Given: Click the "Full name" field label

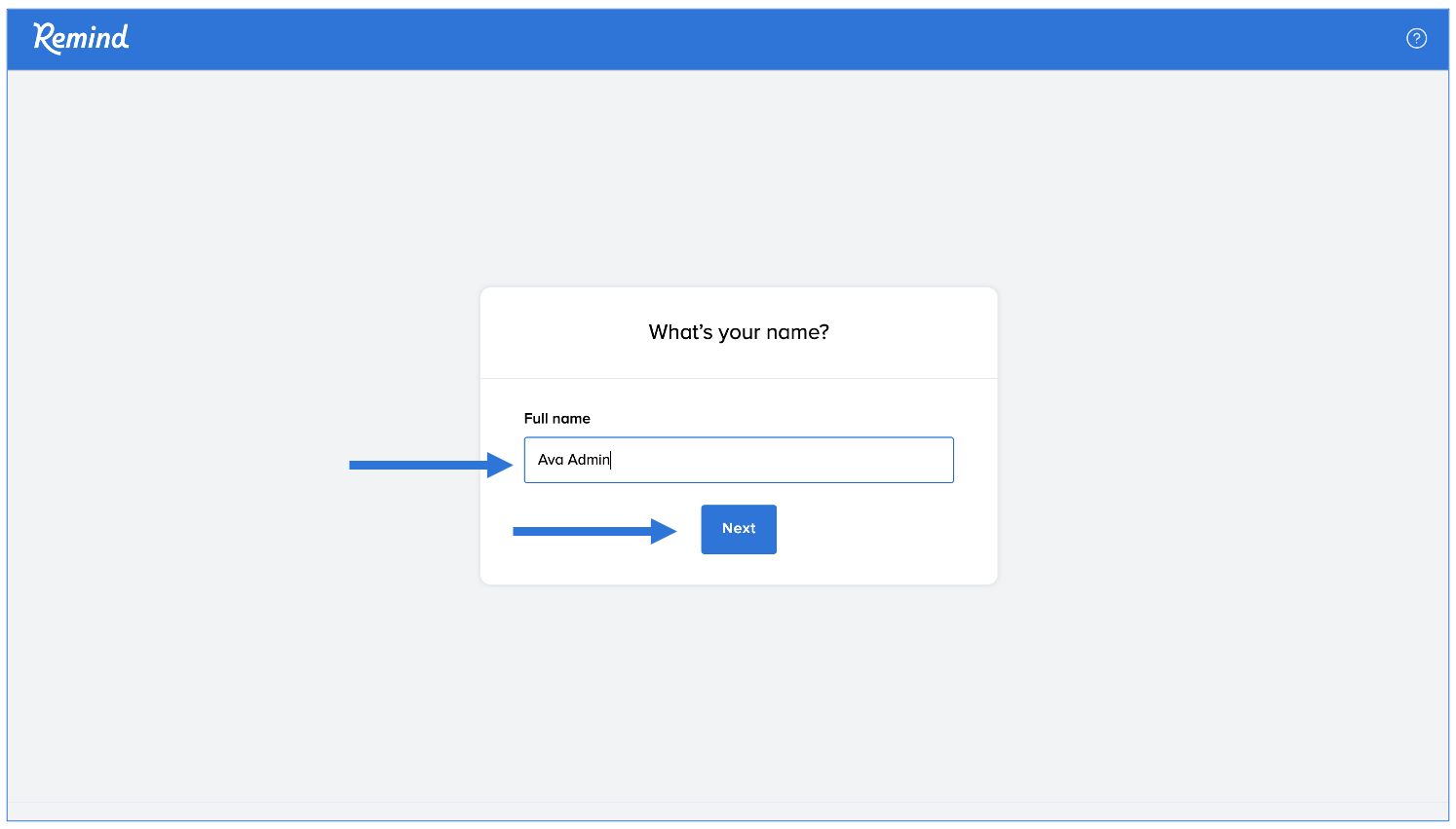Looking at the screenshot, I should [556, 419].
